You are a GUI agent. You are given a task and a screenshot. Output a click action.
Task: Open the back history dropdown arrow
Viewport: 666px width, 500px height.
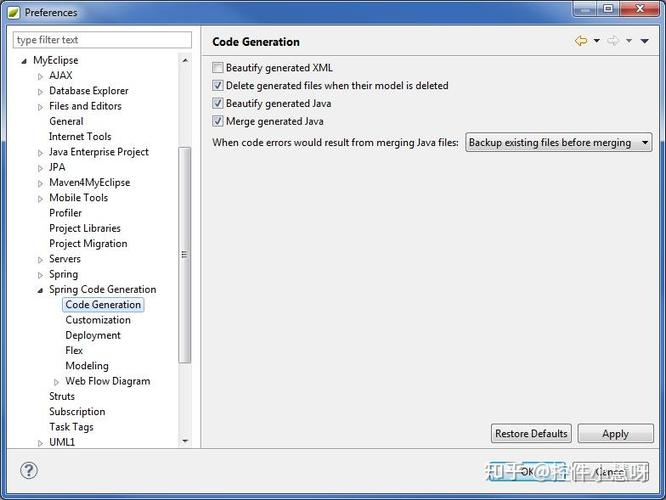pos(597,41)
